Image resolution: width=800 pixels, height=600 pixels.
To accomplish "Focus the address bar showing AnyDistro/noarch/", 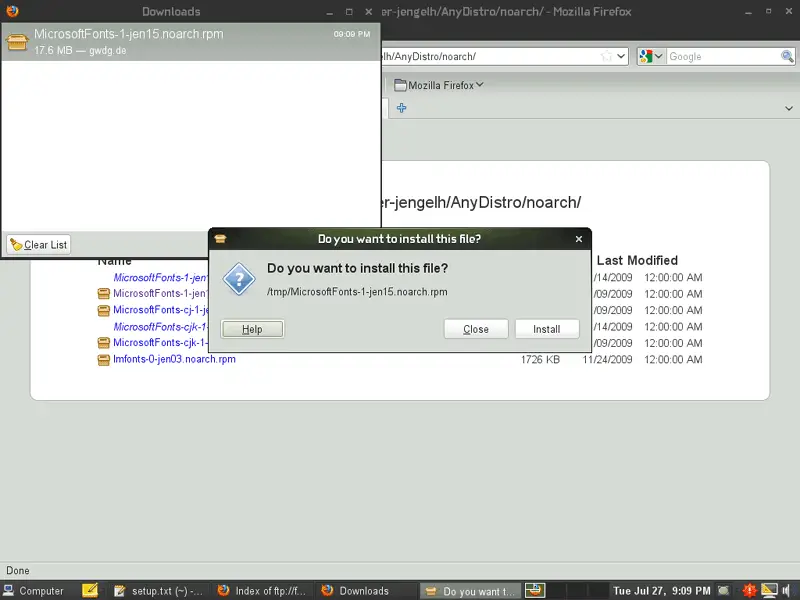I will pyautogui.click(x=490, y=56).
